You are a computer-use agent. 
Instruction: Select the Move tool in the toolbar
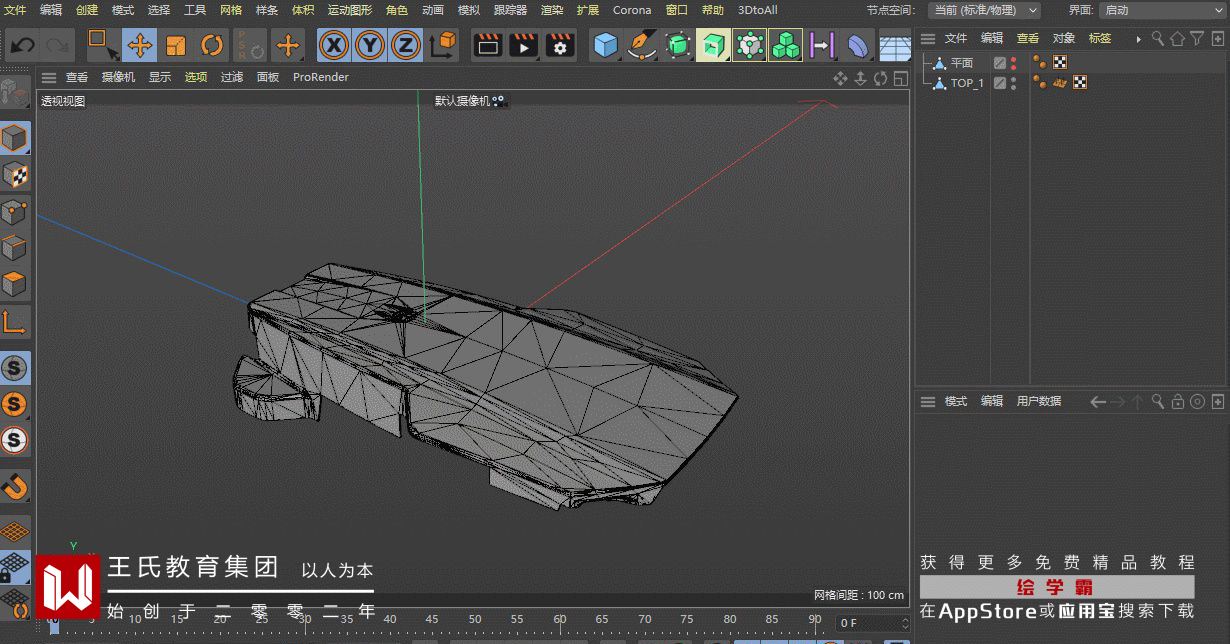[140, 45]
